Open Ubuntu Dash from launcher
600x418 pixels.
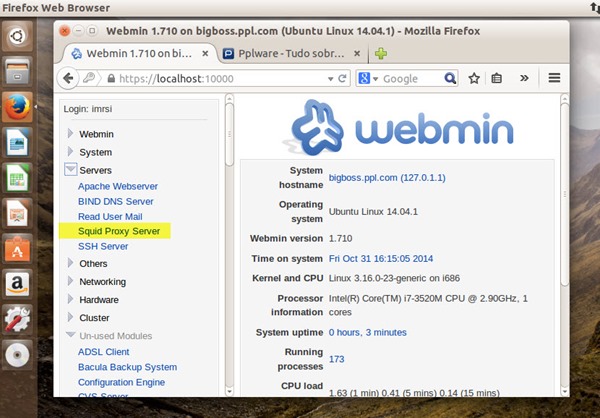[x=17, y=37]
